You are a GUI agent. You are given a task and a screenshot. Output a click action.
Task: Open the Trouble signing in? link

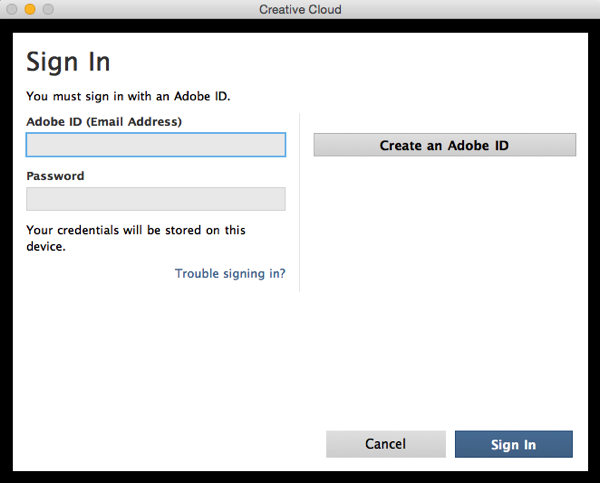pos(230,274)
